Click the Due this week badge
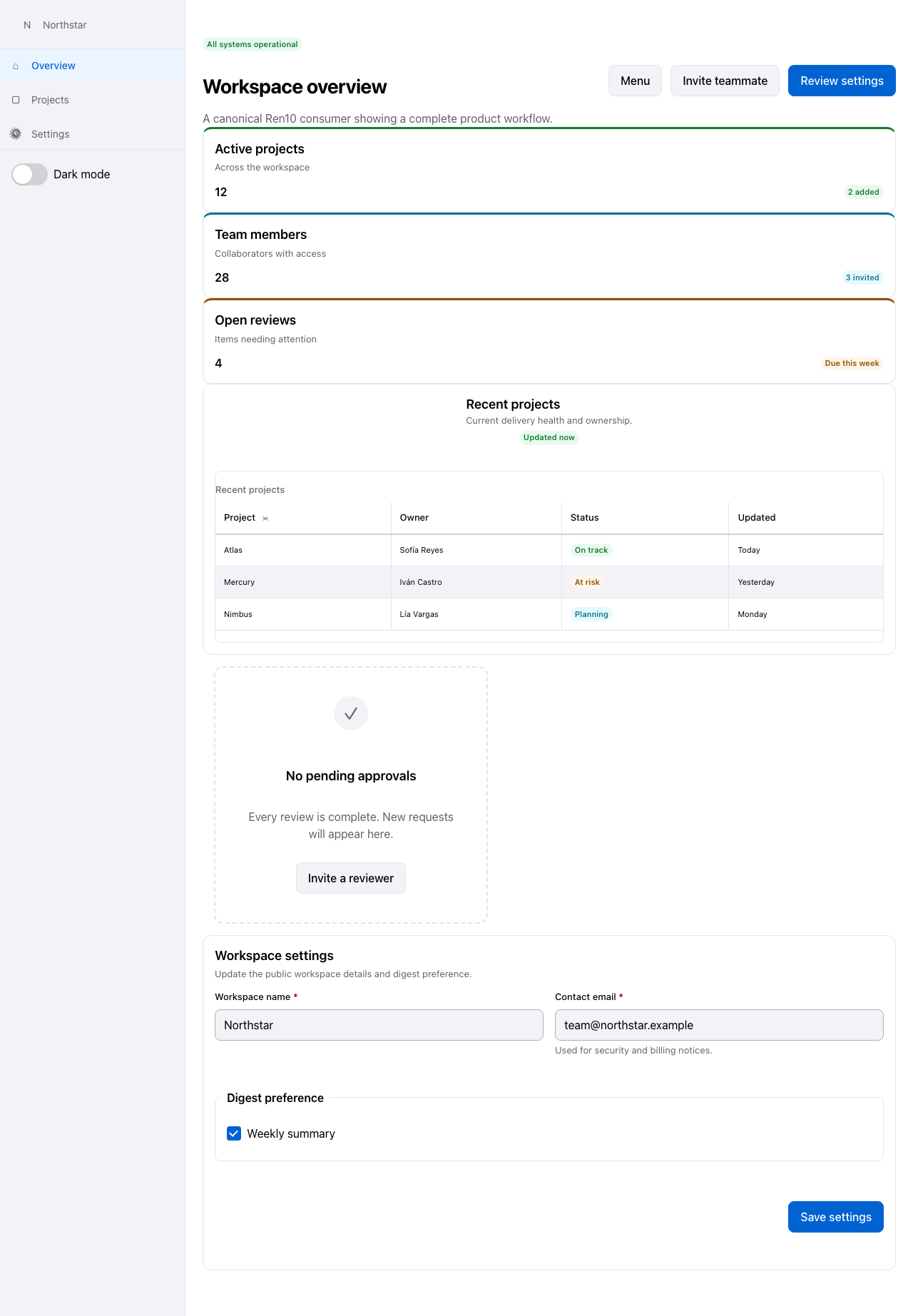Screen dimensions: 913x1316 [x=852, y=363]
